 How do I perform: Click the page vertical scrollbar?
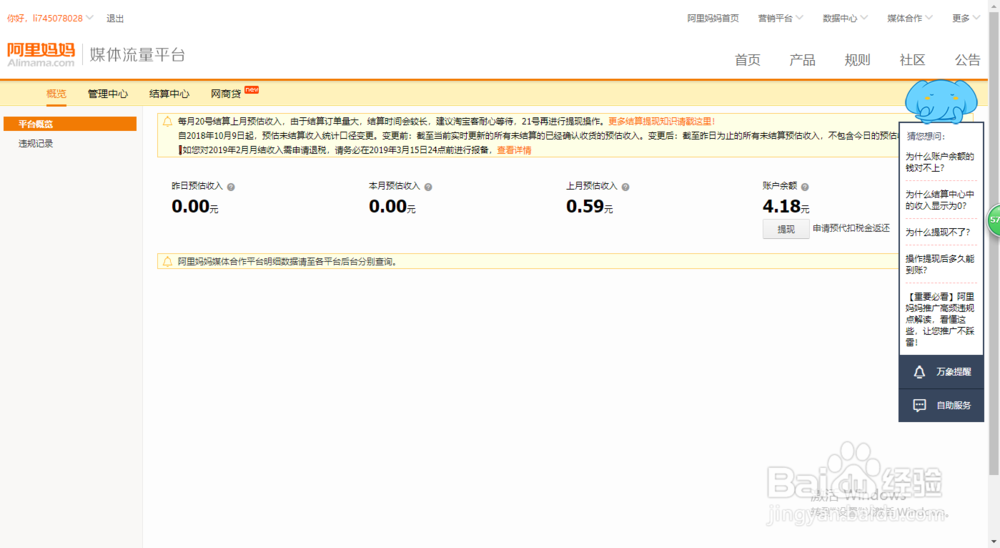pos(994,242)
